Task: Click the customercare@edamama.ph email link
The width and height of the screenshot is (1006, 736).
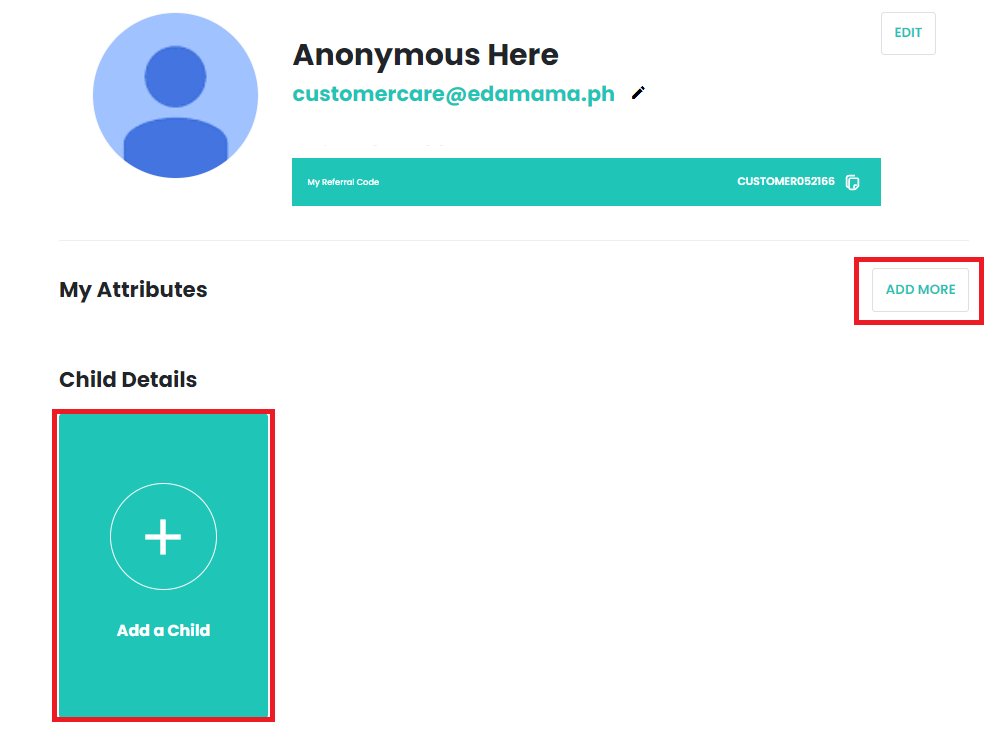Action: 454,94
